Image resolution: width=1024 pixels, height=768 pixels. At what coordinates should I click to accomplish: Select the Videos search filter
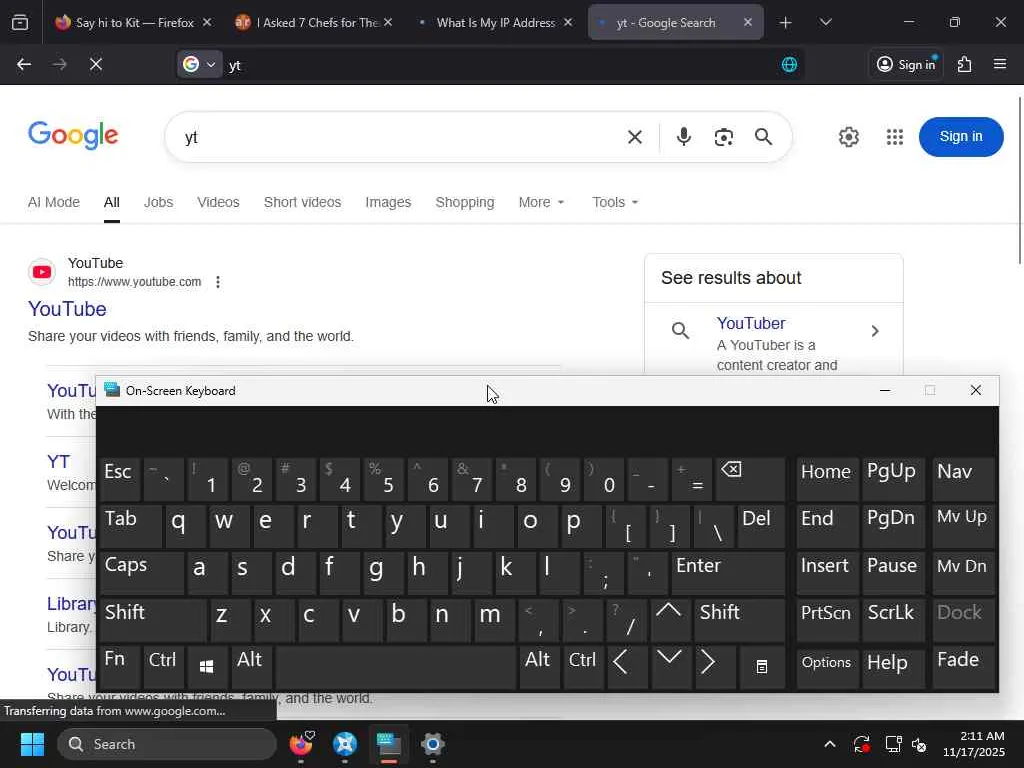[x=218, y=202]
